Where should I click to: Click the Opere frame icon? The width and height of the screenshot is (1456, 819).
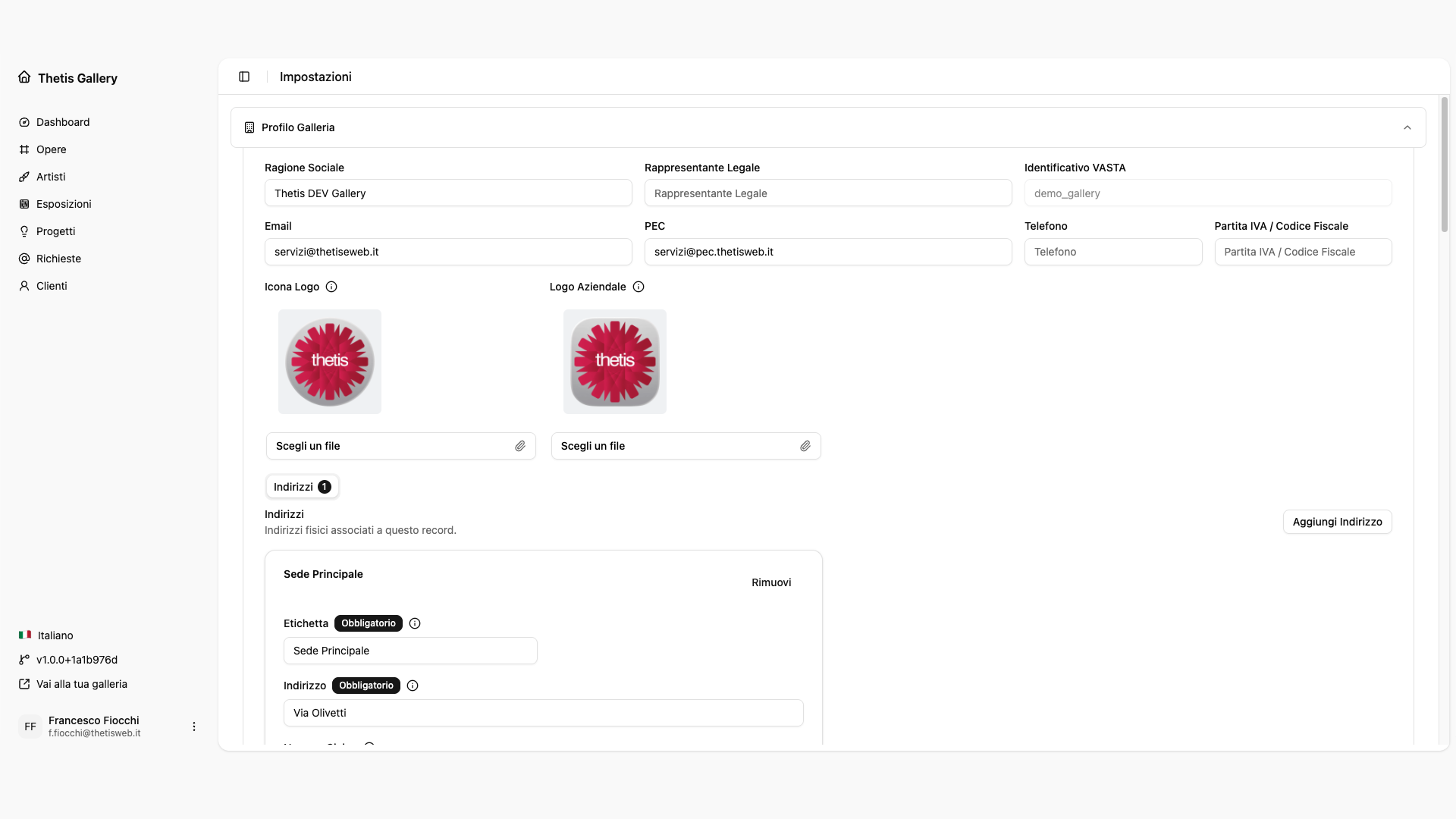click(24, 149)
